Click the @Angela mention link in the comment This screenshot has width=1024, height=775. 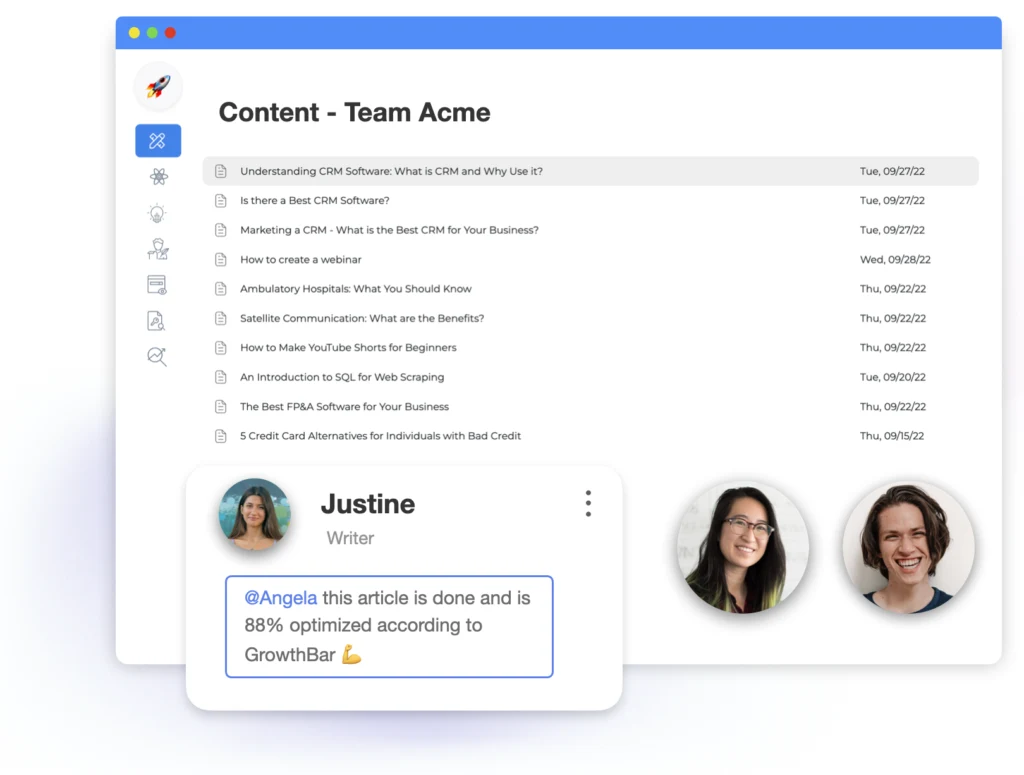[x=280, y=597]
